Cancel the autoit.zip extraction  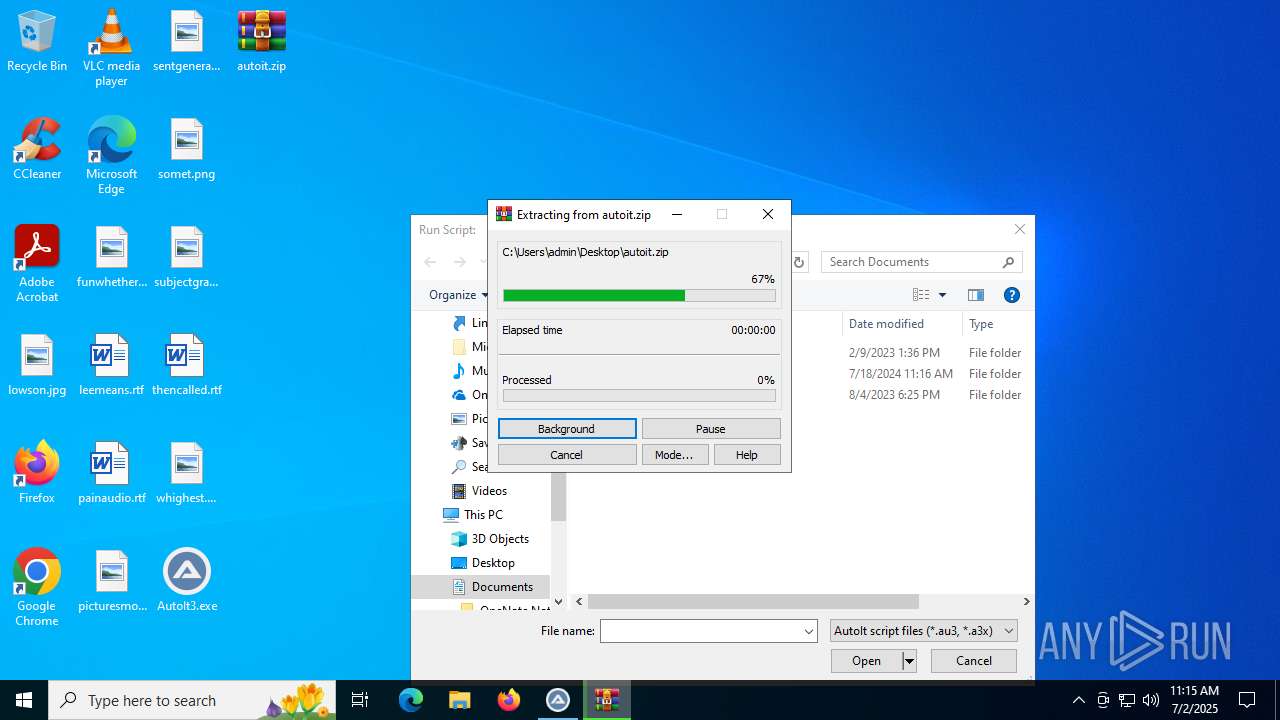tap(567, 455)
